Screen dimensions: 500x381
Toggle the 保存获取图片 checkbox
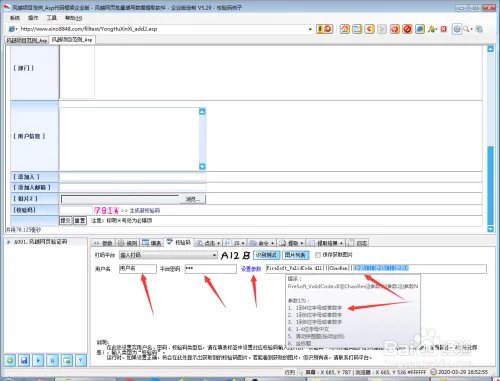pyautogui.click(x=318, y=255)
